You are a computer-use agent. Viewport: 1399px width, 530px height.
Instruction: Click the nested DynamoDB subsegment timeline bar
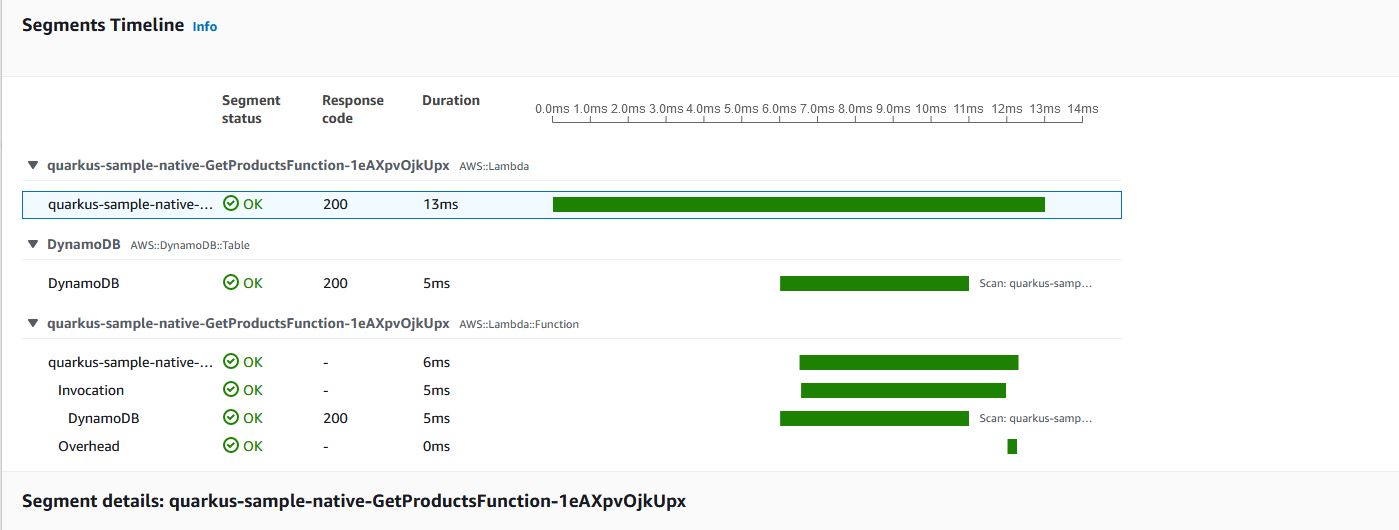click(x=874, y=418)
